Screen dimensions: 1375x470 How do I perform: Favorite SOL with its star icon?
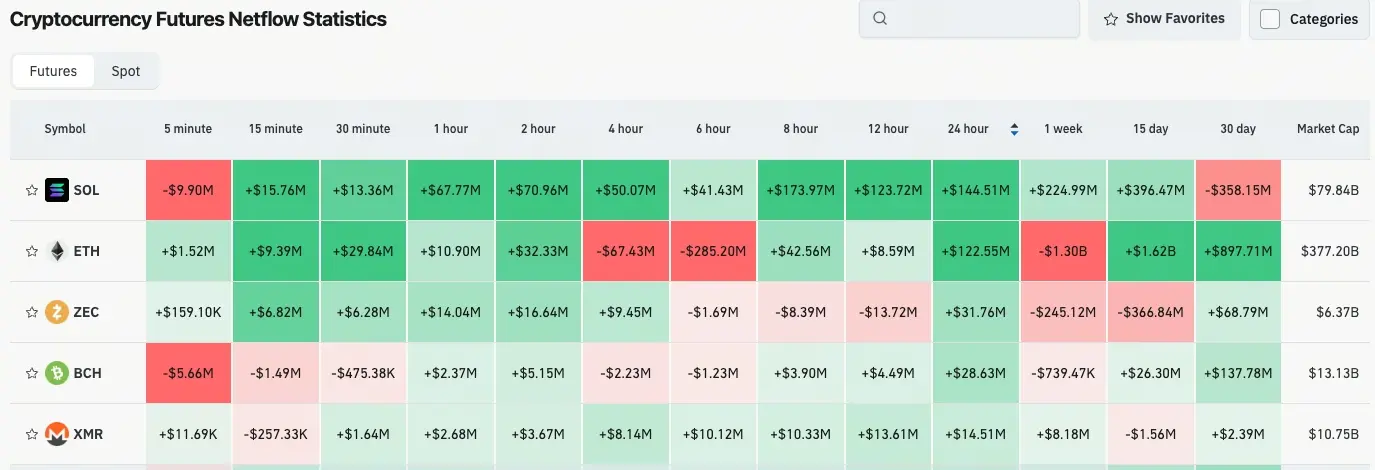pyautogui.click(x=32, y=190)
